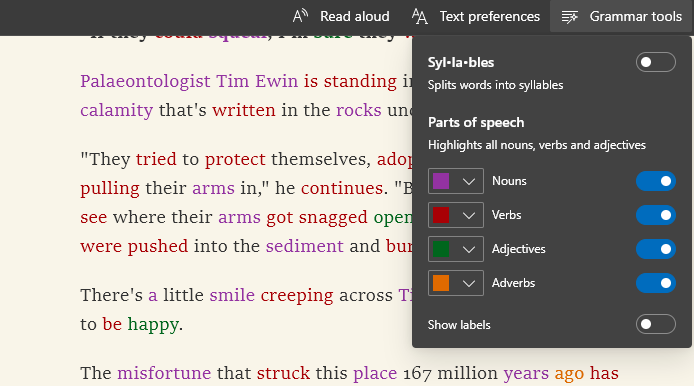
Task: Select the orange Adverbs color swatch
Action: 441,283
